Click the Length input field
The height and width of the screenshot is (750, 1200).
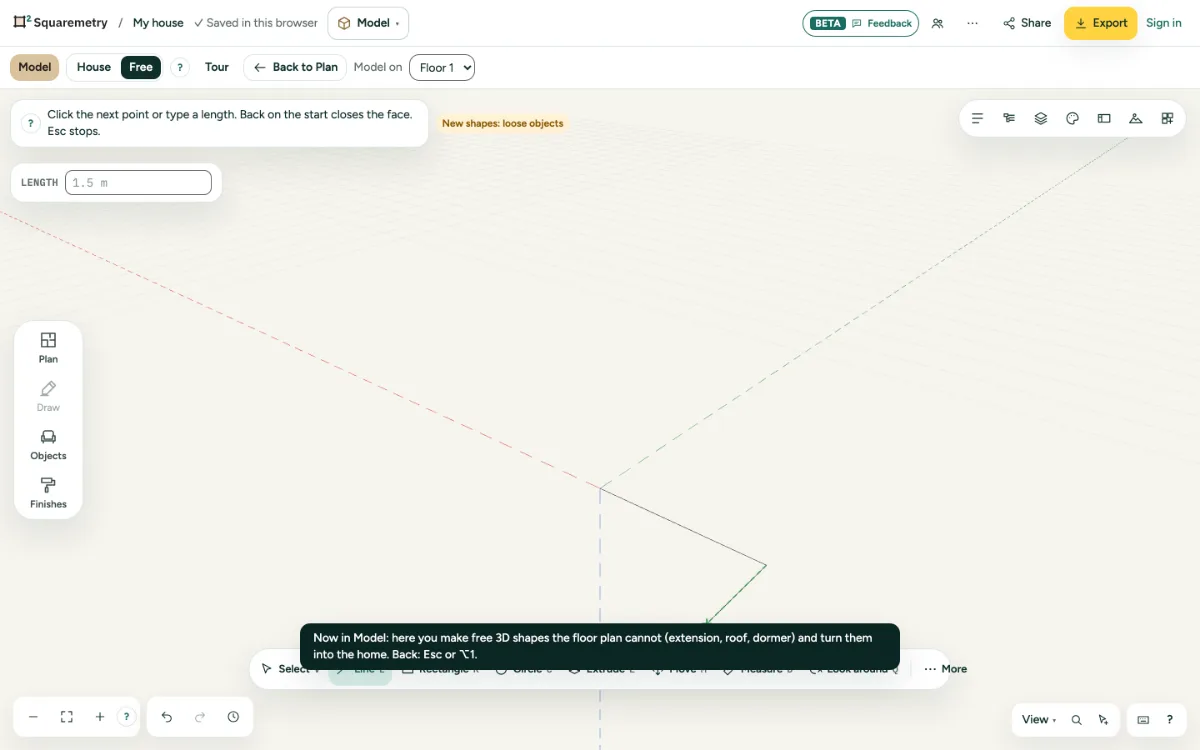click(138, 182)
